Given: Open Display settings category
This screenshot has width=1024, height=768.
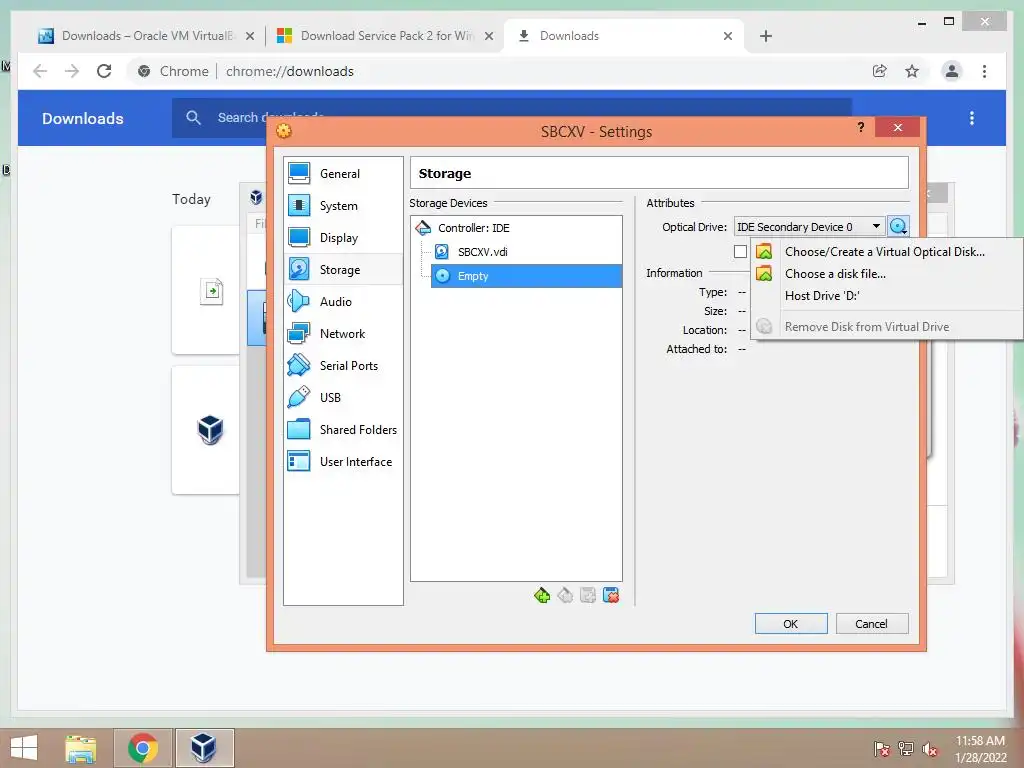Looking at the screenshot, I should 343,238.
